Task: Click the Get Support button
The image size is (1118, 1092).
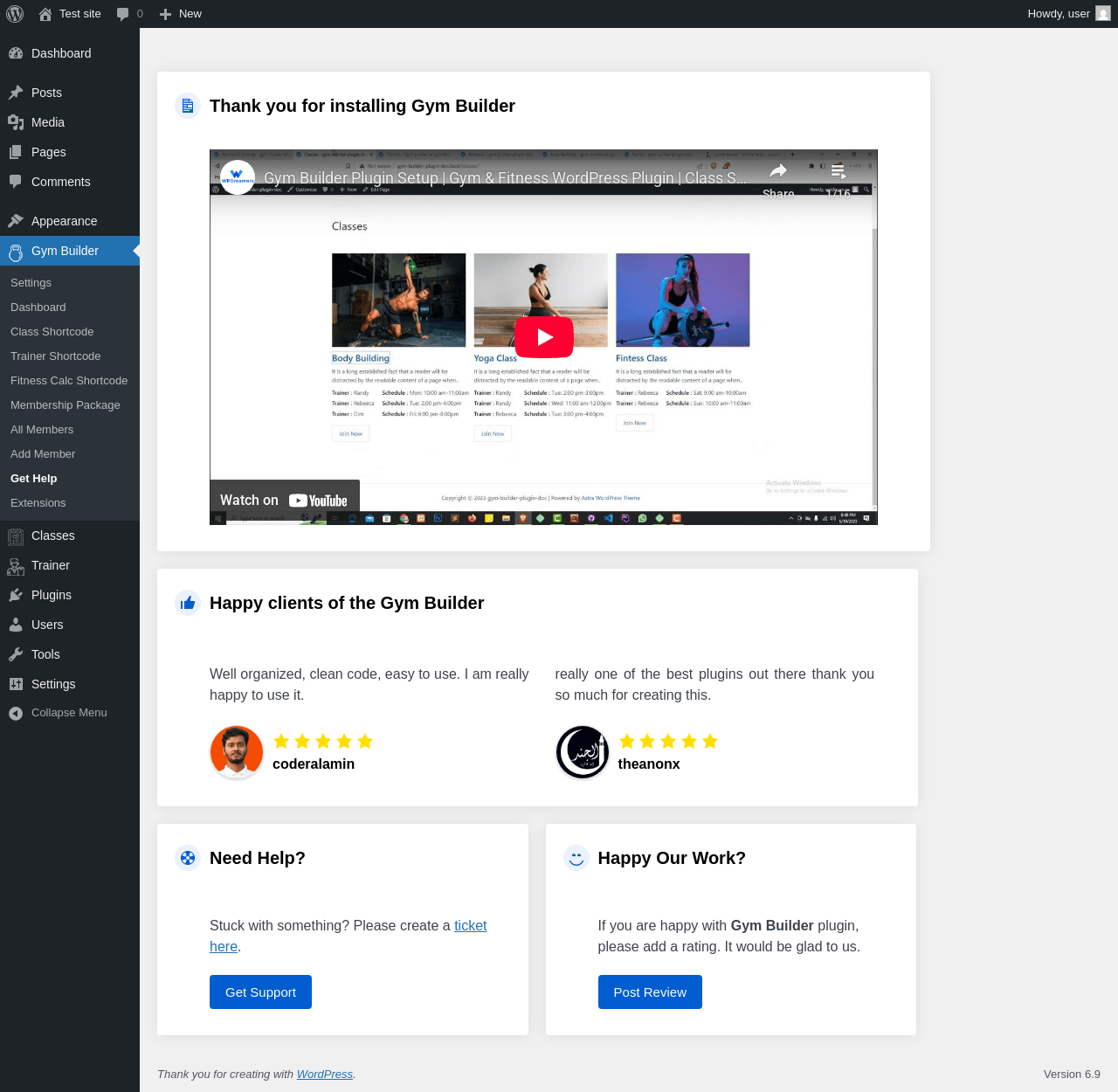Action: point(260,992)
